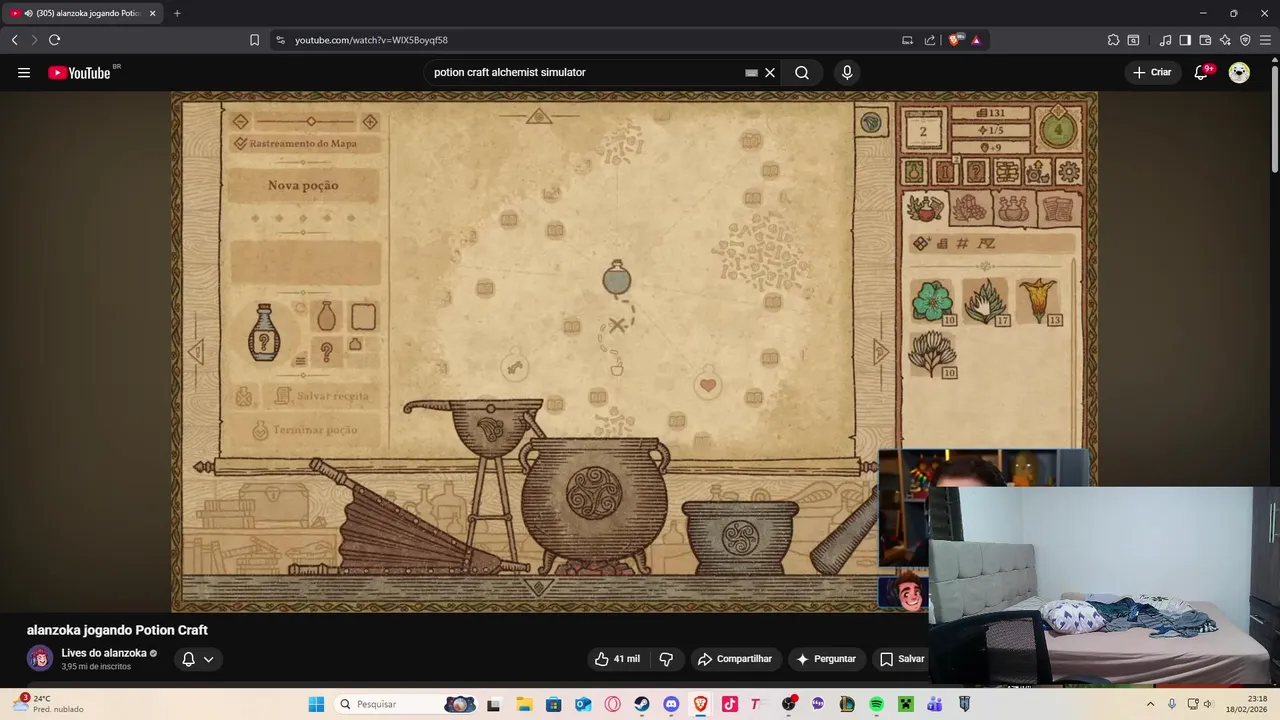The image size is (1280, 720).
Task: Click the Nova poção title field
Action: pyautogui.click(x=303, y=185)
